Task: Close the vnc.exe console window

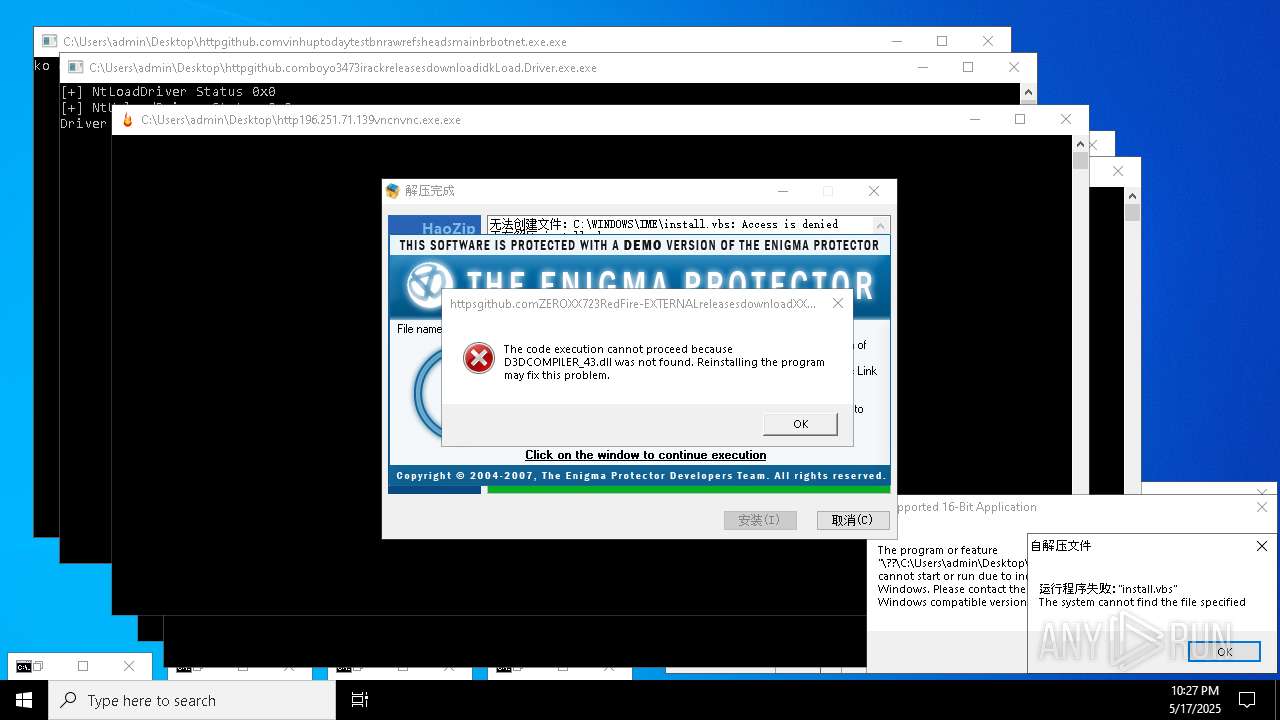Action: (x=1066, y=119)
